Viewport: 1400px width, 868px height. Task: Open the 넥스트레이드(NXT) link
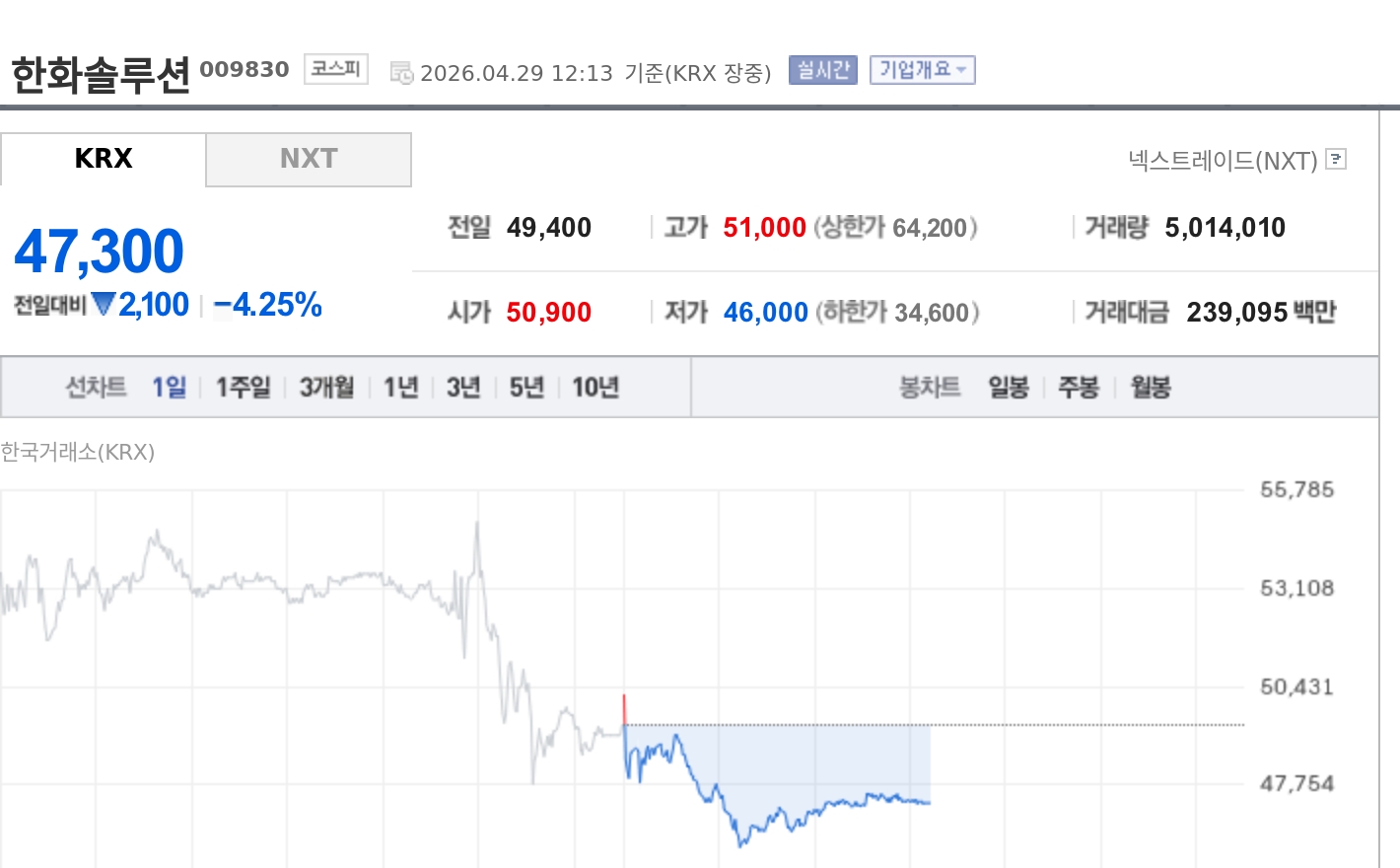coord(1224,160)
